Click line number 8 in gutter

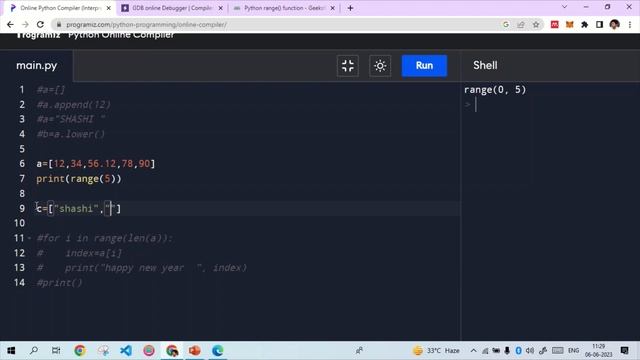(x=22, y=193)
